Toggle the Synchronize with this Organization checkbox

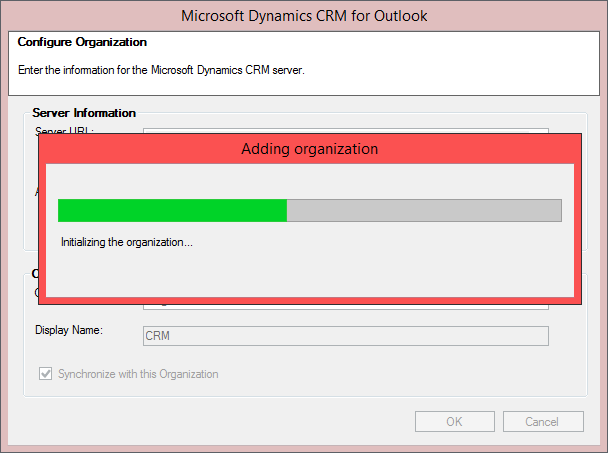pyautogui.click(x=45, y=374)
